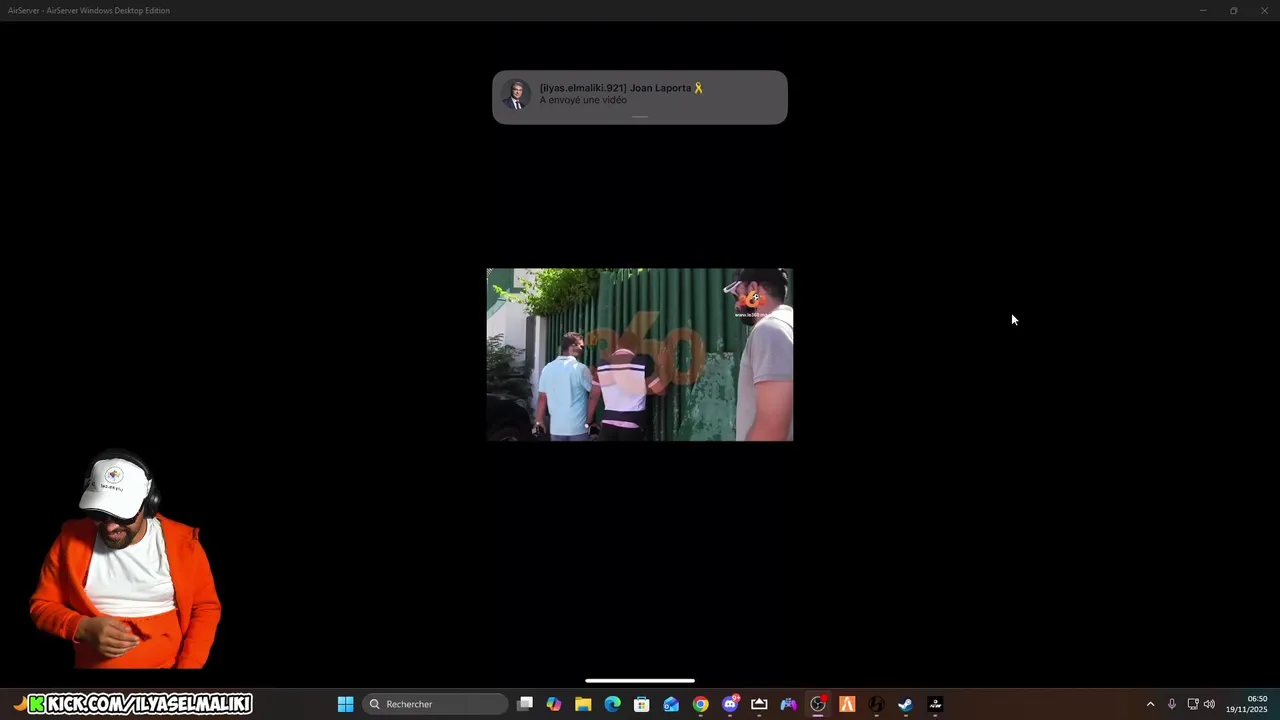
Task: Open Task View from the taskbar
Action: tap(525, 704)
